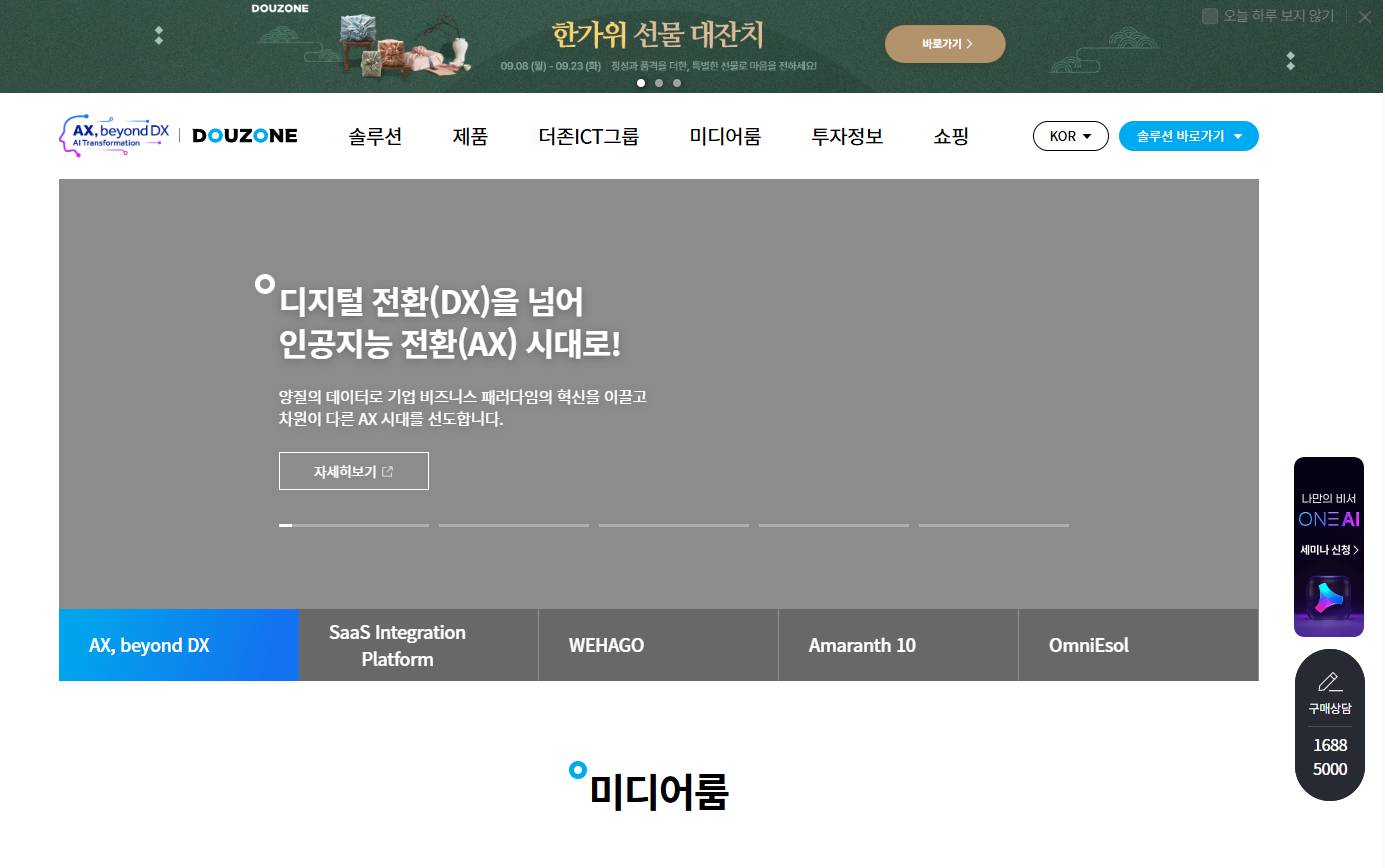This screenshot has width=1385, height=868.
Task: Select second banner pagination dot
Action: point(659,83)
